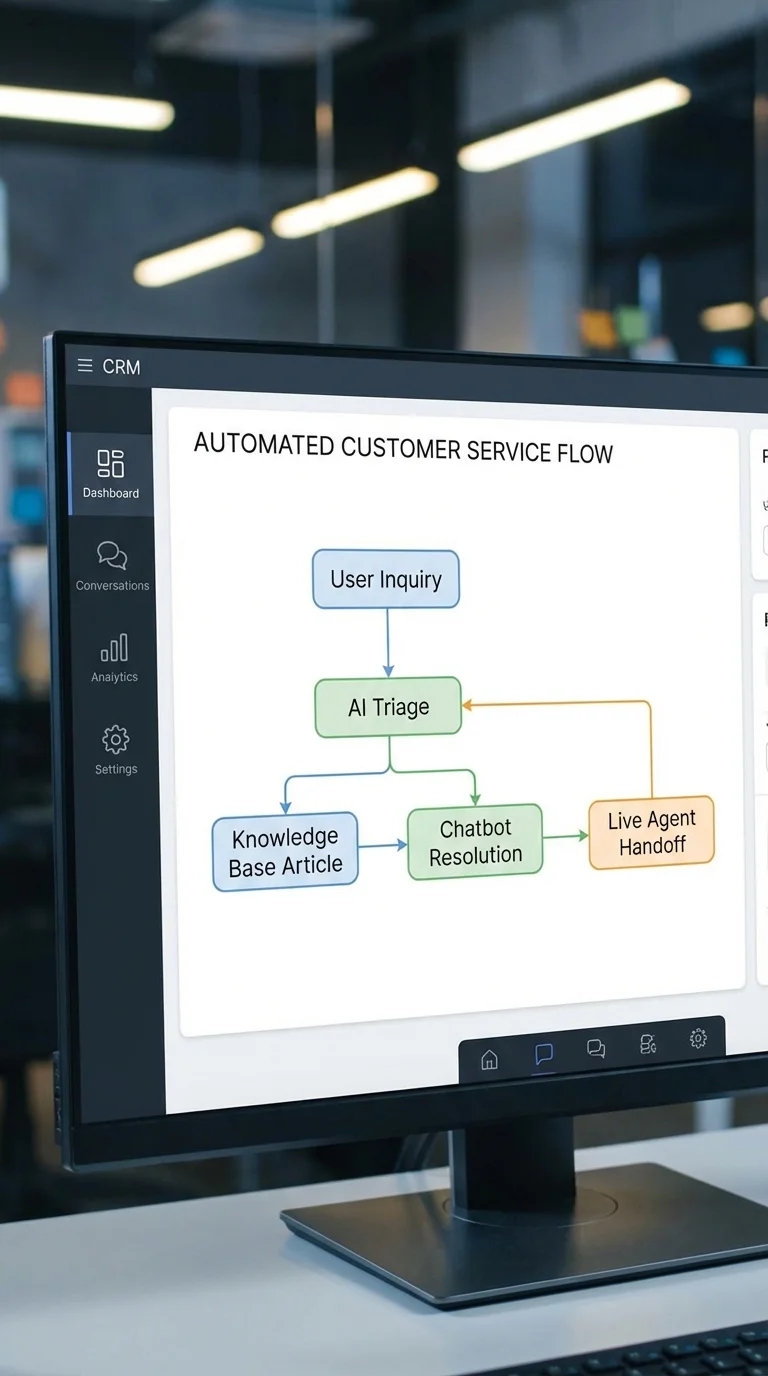Click the Live Agent Handoff node

(x=651, y=832)
